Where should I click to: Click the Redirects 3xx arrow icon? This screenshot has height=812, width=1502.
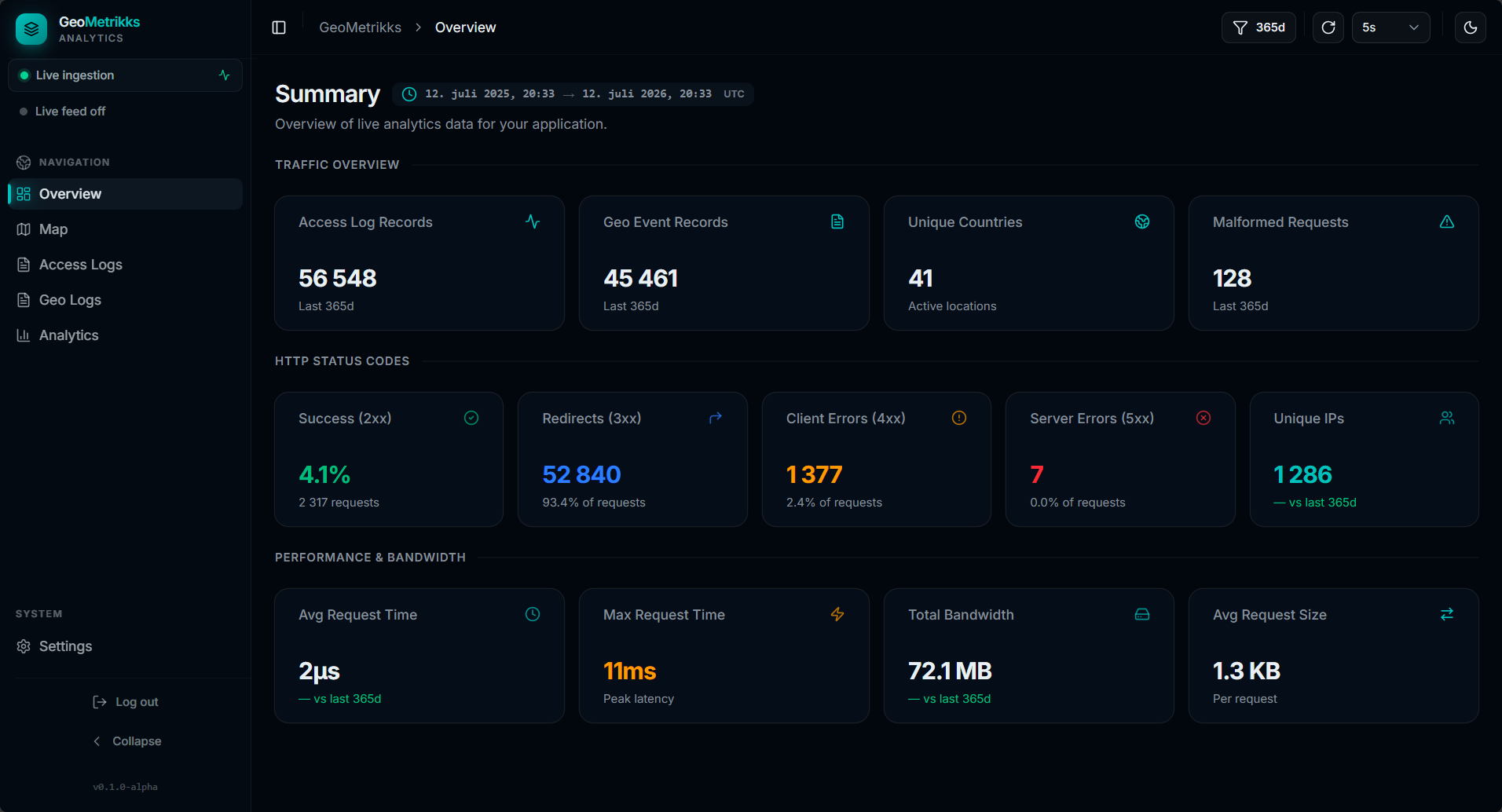(716, 418)
